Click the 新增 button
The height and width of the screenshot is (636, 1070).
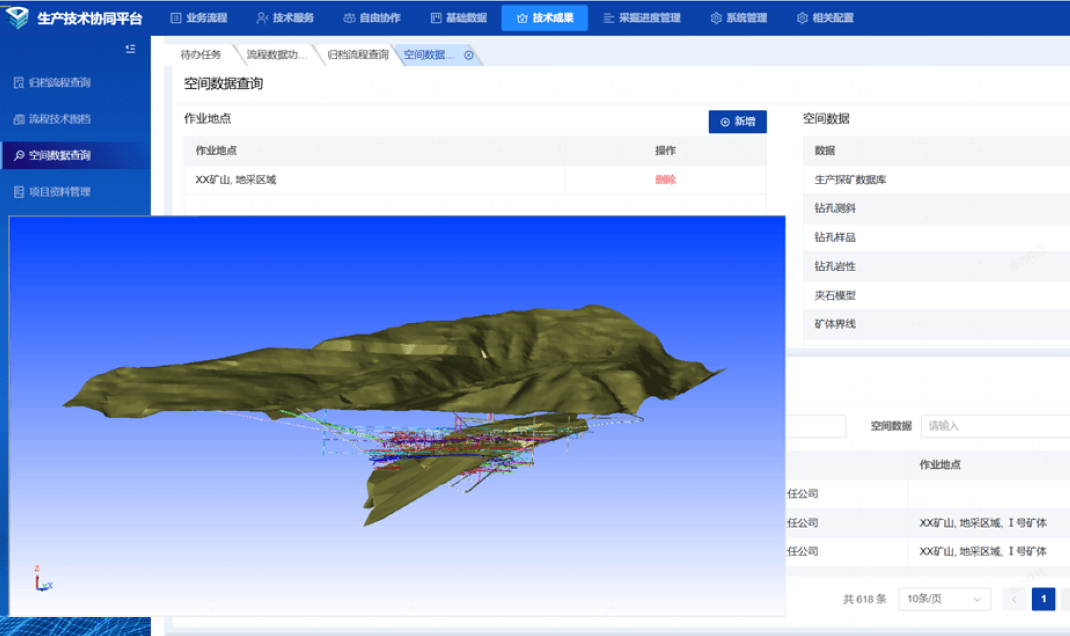click(x=738, y=121)
